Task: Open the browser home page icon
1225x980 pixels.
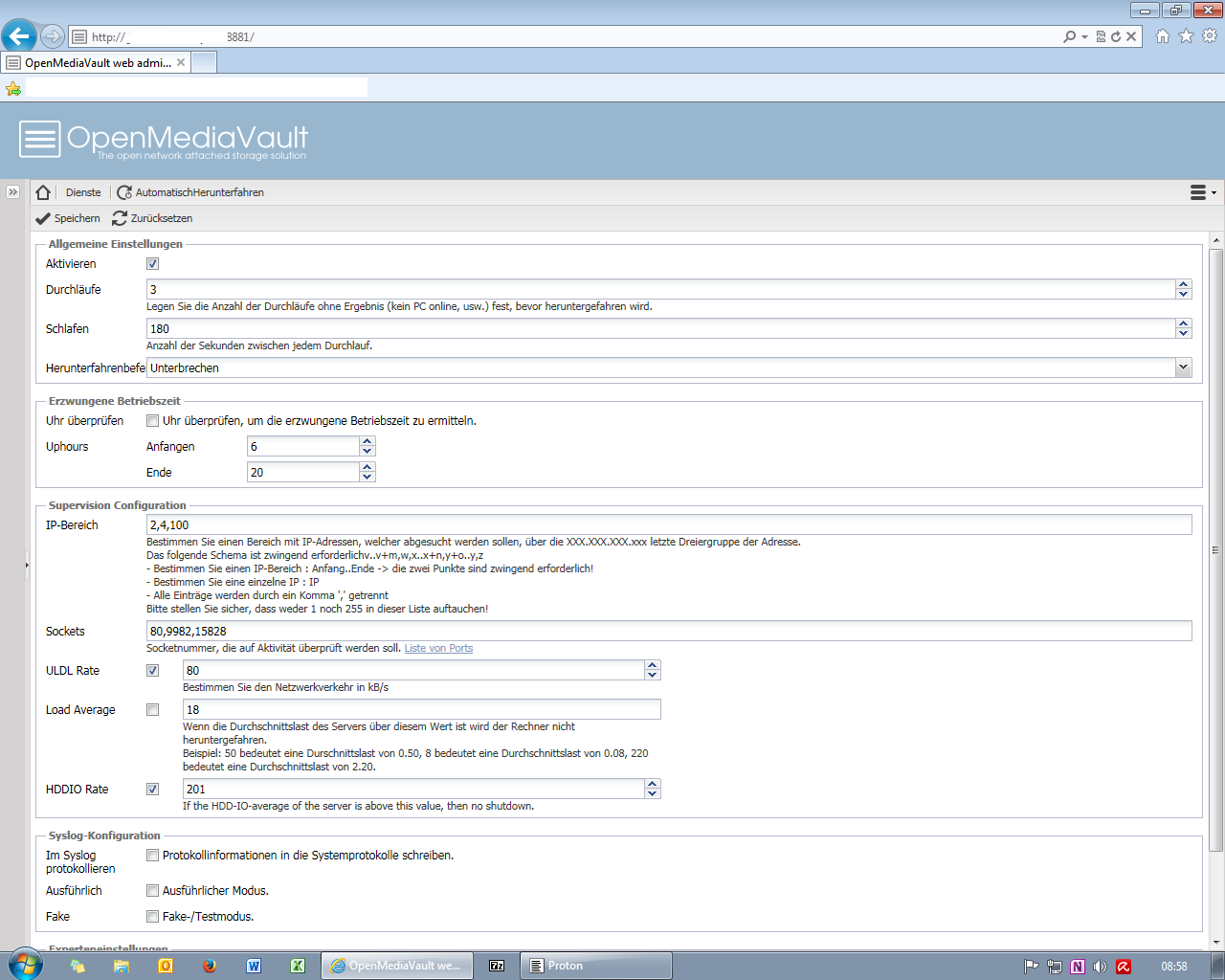Action: click(1163, 36)
